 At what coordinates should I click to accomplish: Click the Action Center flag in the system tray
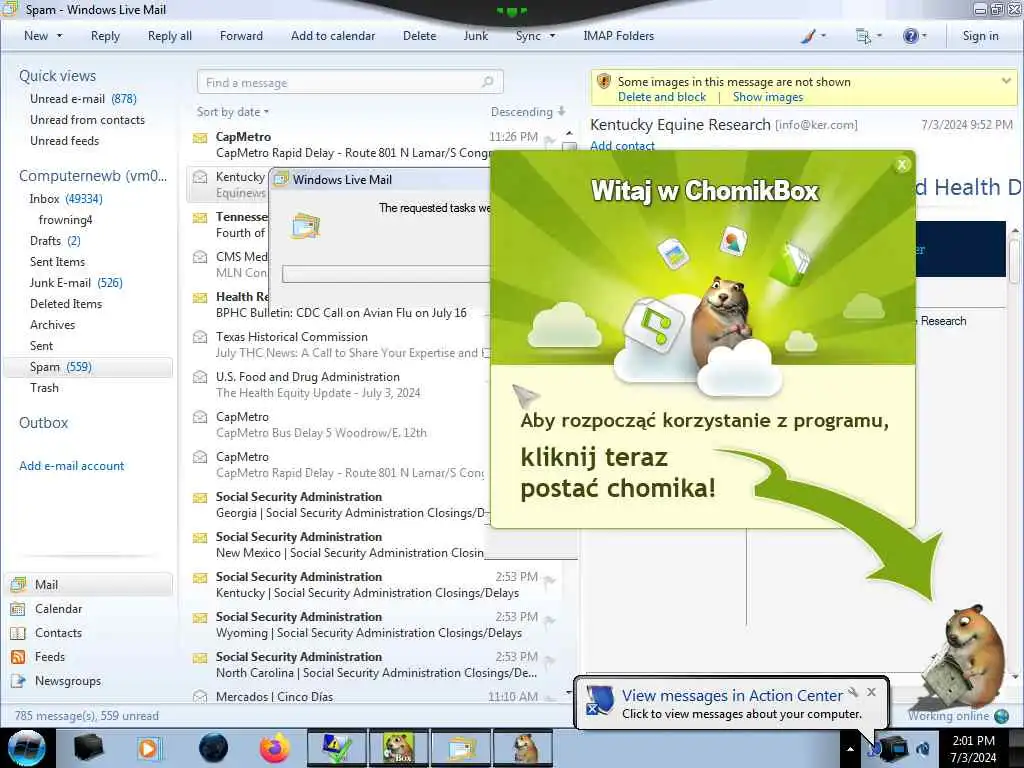(874, 748)
